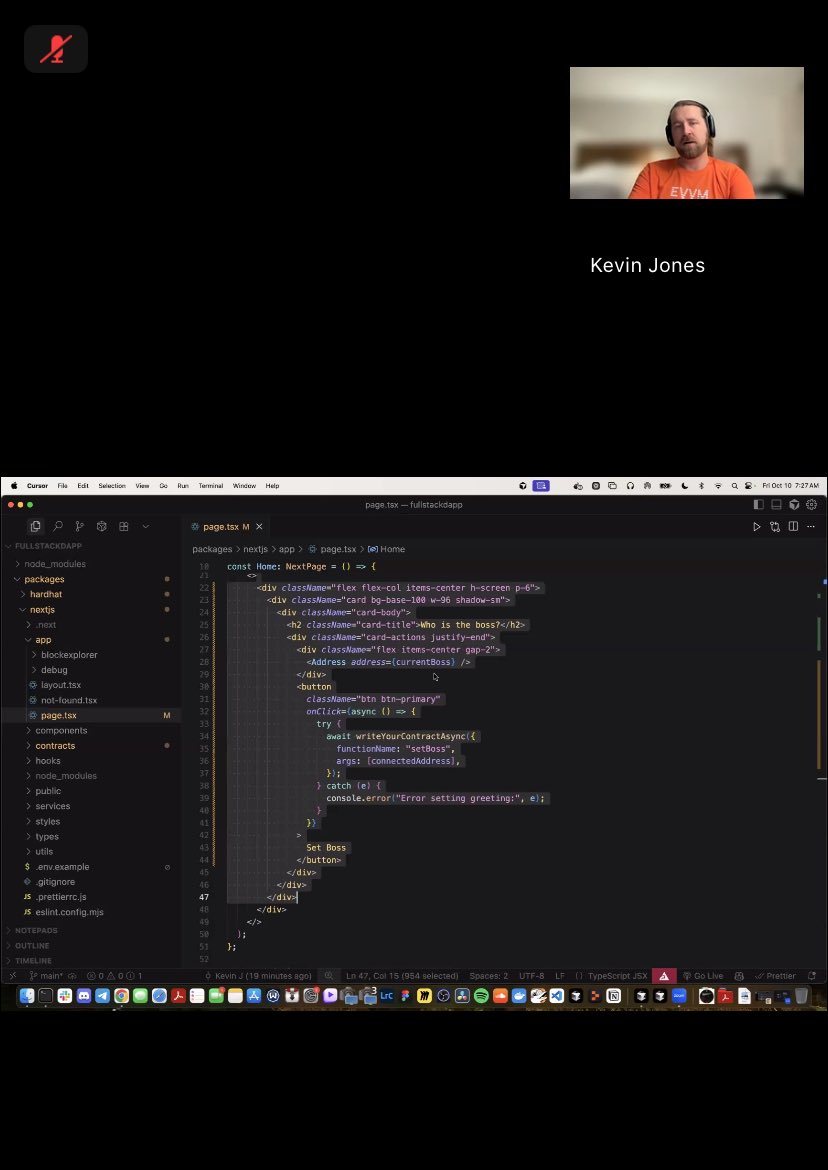Expand the NOTEPADS section
Image resolution: width=828 pixels, height=1170 pixels.
pyautogui.click(x=36, y=930)
